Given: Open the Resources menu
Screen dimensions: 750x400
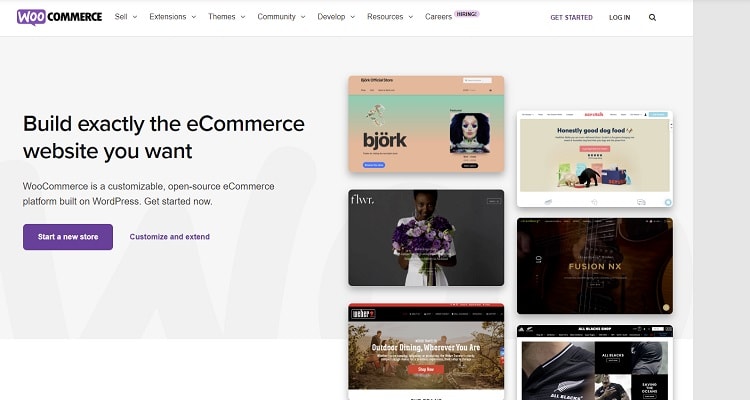Looking at the screenshot, I should [385, 17].
